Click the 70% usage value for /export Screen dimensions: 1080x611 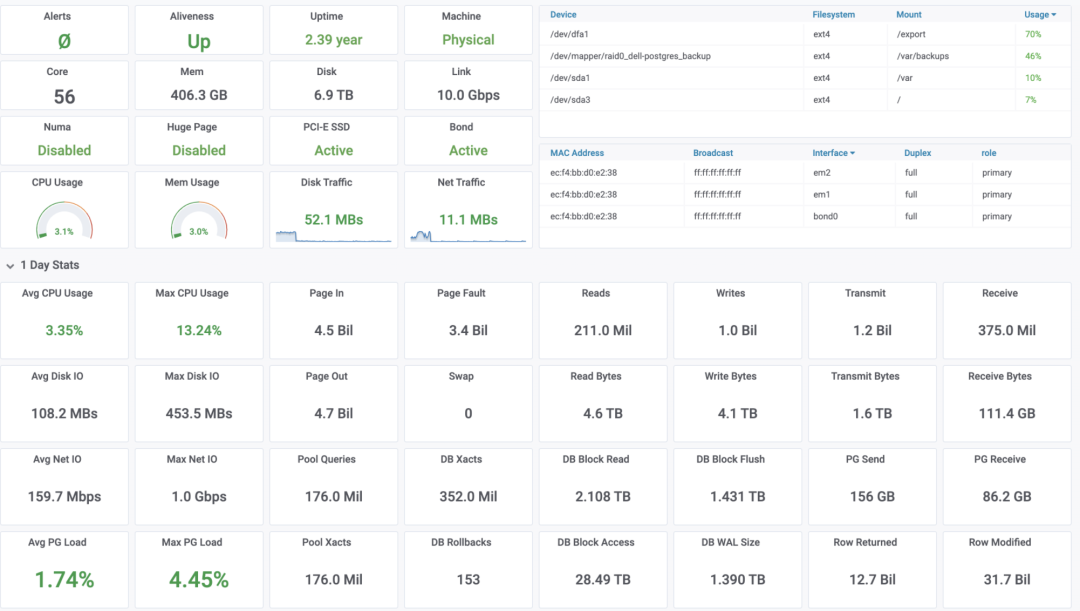point(1033,34)
